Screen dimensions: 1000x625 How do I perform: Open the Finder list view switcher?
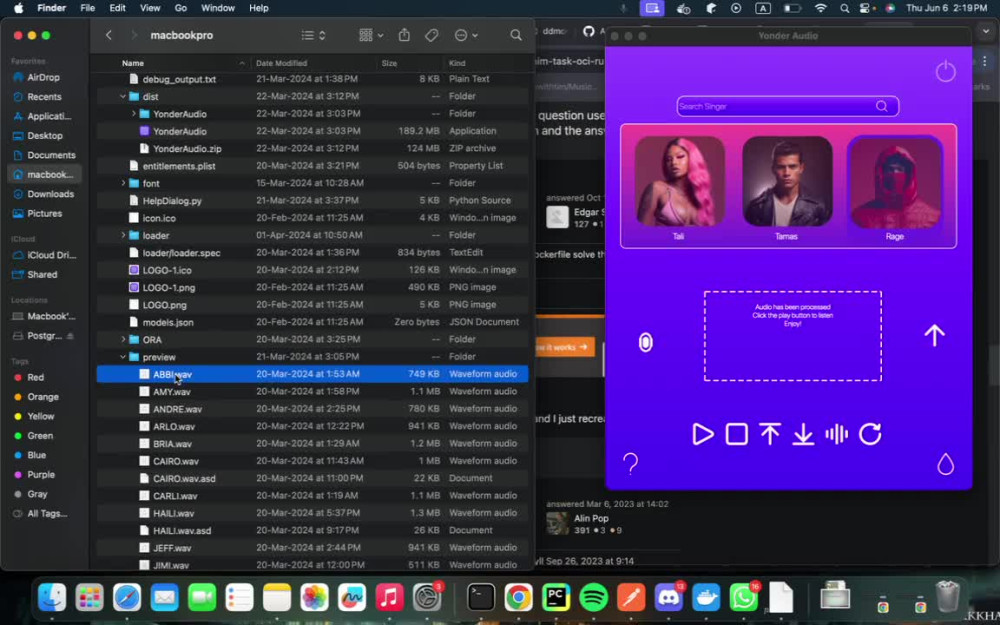tap(313, 35)
